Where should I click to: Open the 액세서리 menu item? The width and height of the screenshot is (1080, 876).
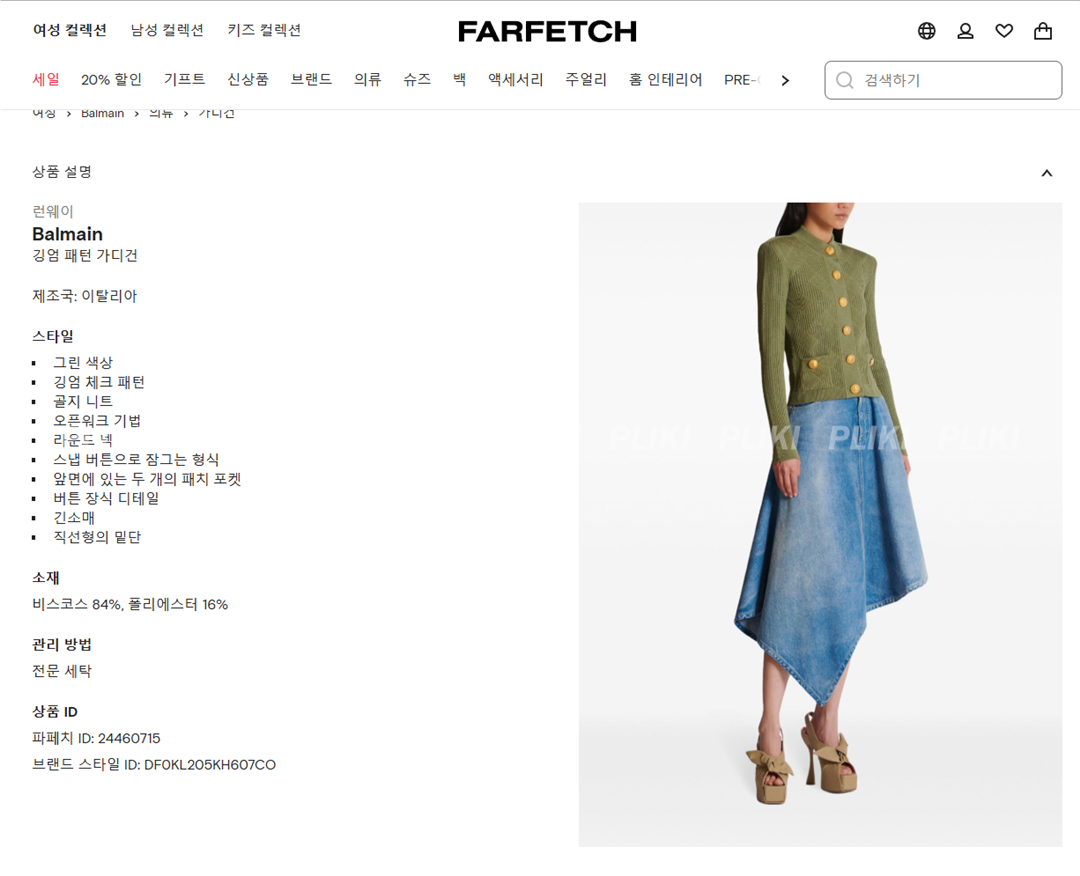coord(515,79)
